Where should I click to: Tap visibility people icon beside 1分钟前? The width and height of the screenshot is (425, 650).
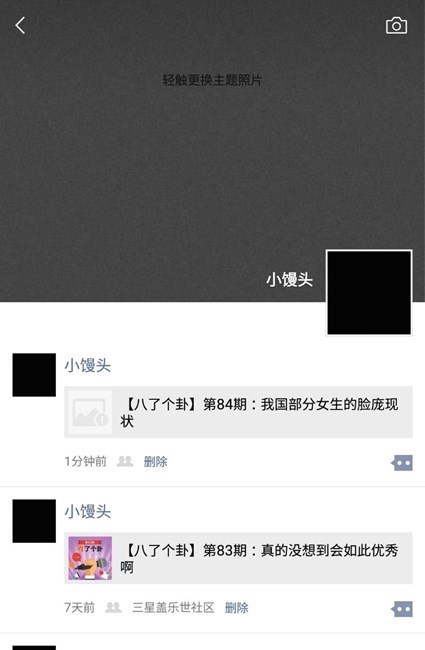(x=125, y=461)
